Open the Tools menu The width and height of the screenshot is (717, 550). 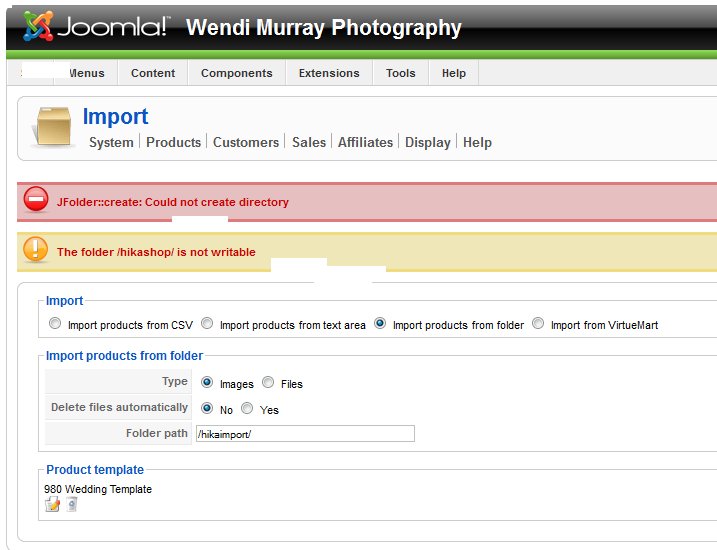(x=400, y=73)
